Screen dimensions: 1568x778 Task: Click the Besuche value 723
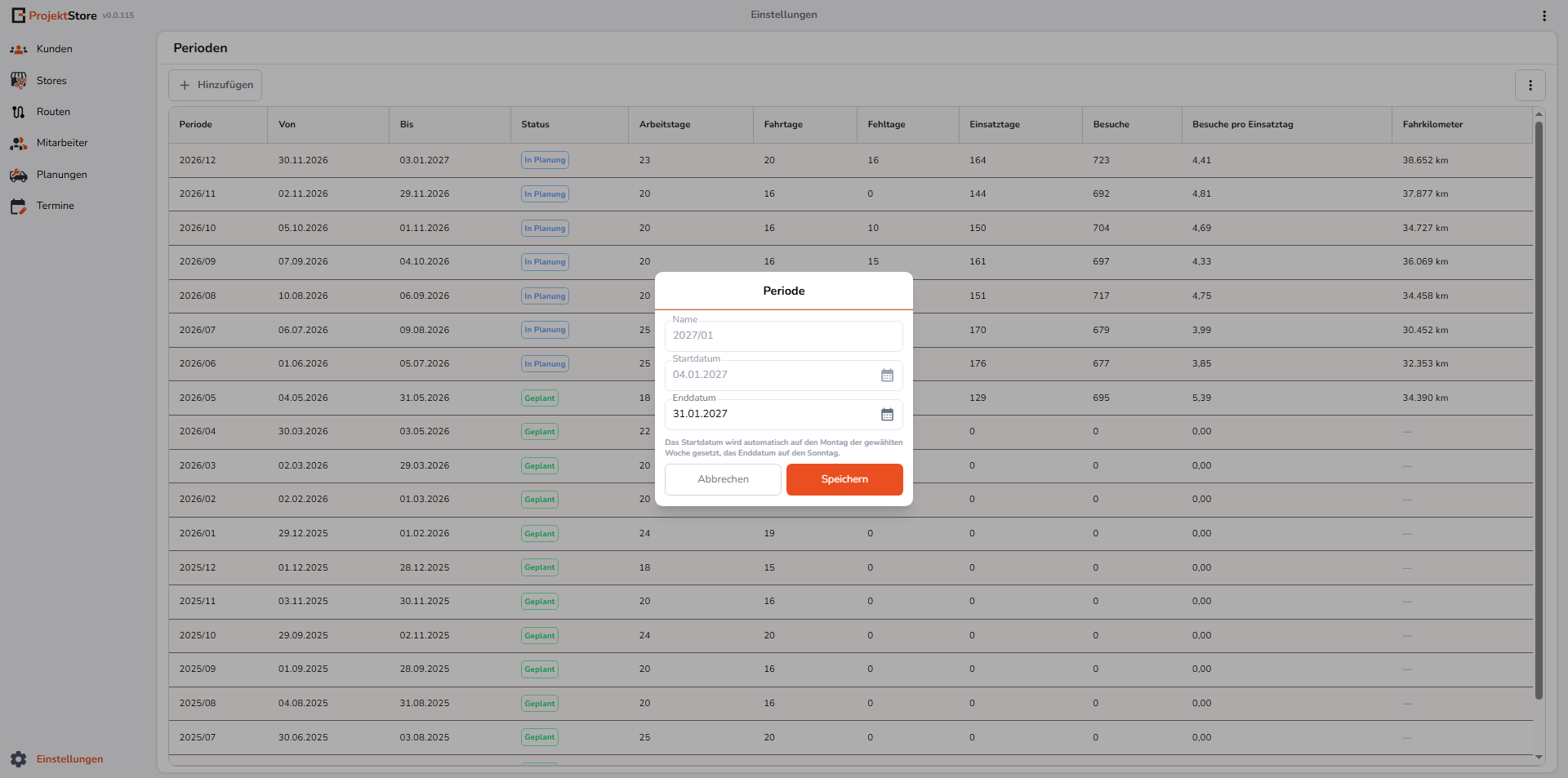[x=1101, y=161]
